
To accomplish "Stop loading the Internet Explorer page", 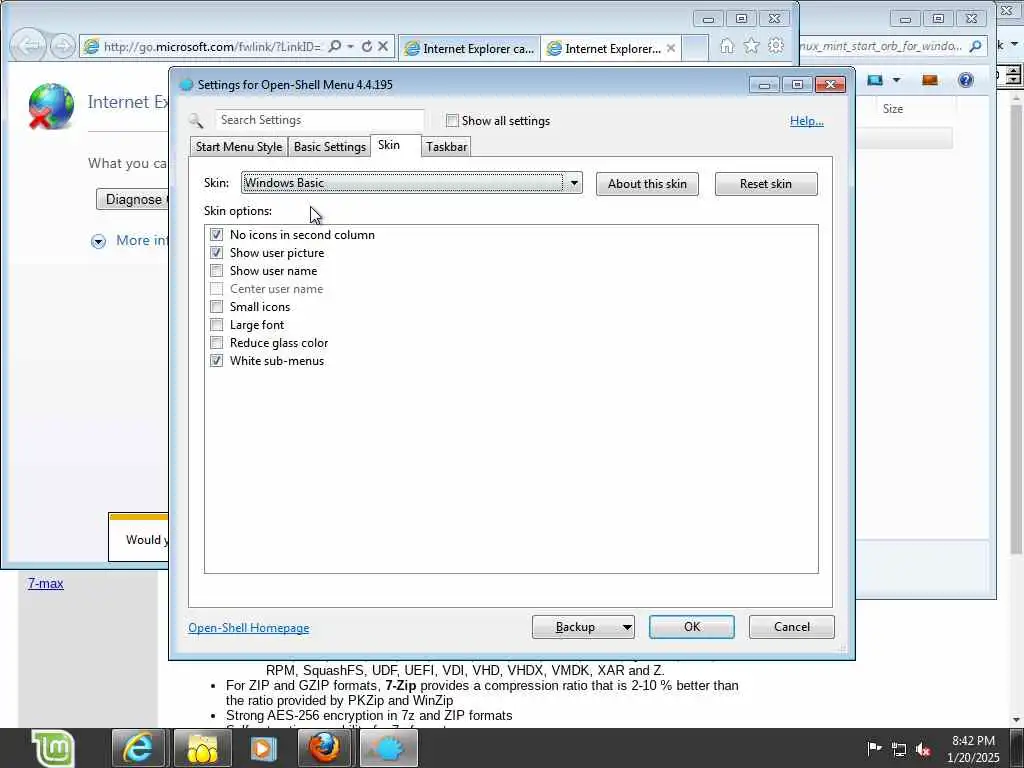I will pos(383,46).
